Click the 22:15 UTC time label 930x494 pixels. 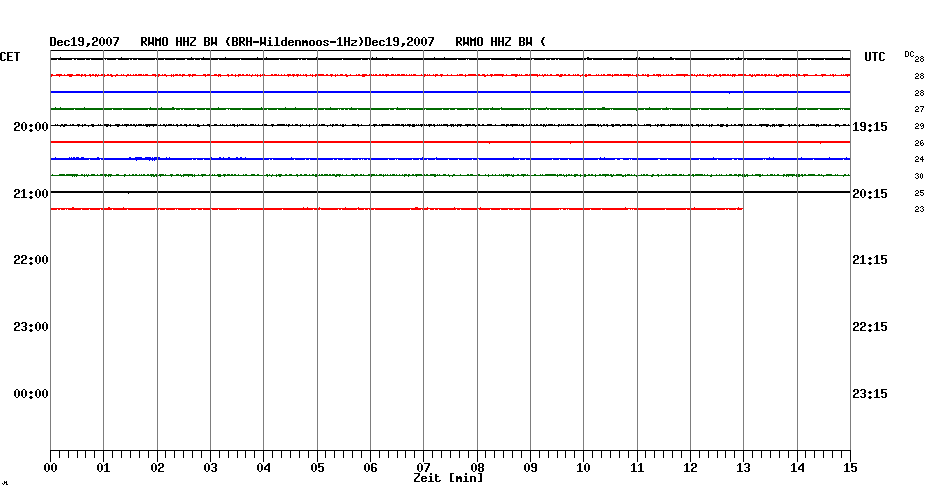point(870,327)
